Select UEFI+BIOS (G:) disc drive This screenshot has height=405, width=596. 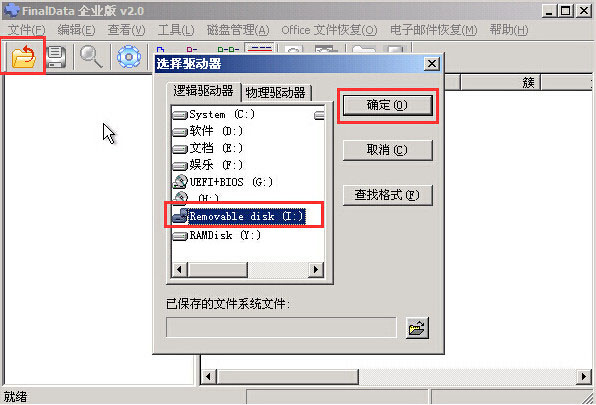223,182
